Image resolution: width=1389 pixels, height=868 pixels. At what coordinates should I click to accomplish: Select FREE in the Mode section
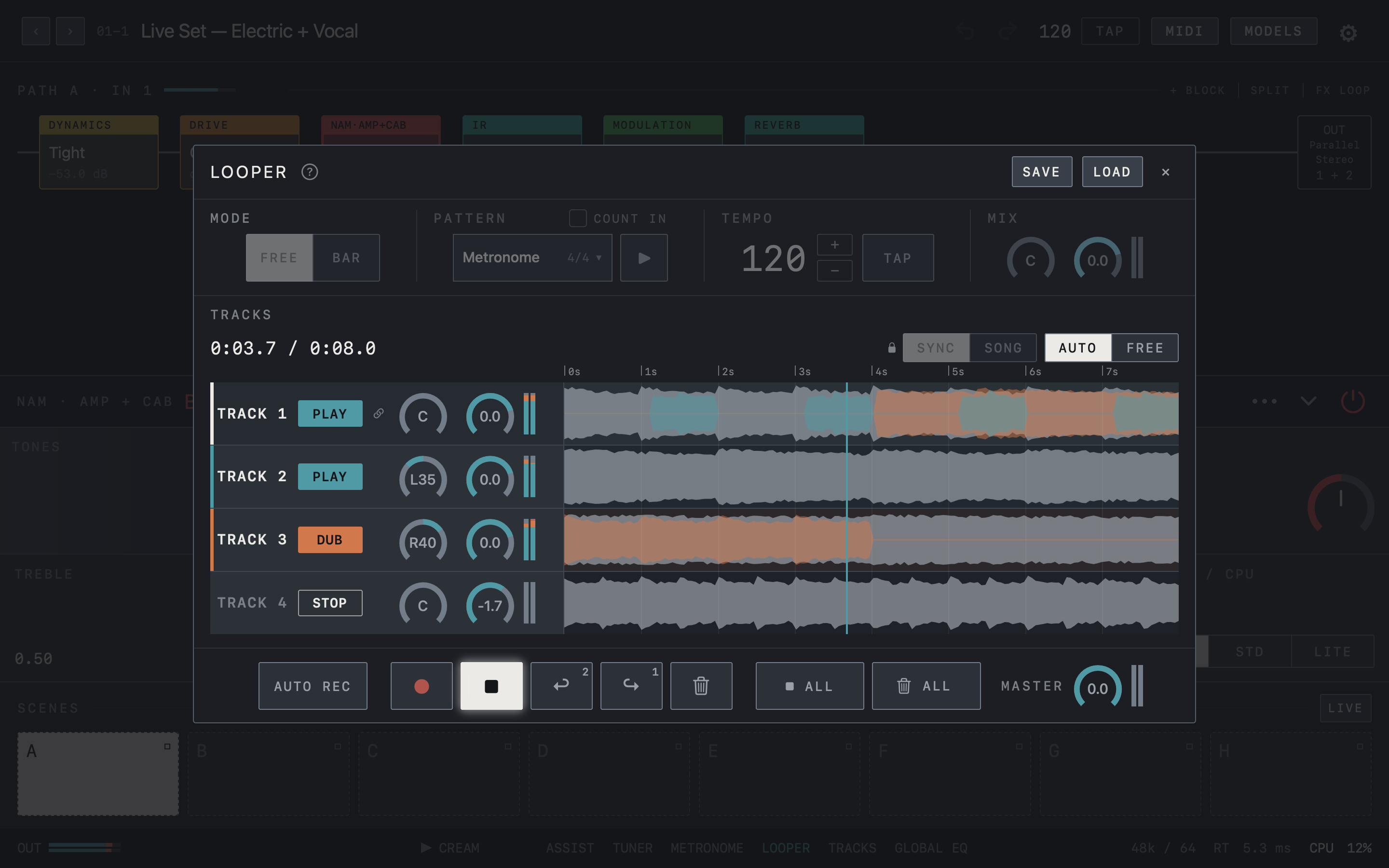coord(280,258)
